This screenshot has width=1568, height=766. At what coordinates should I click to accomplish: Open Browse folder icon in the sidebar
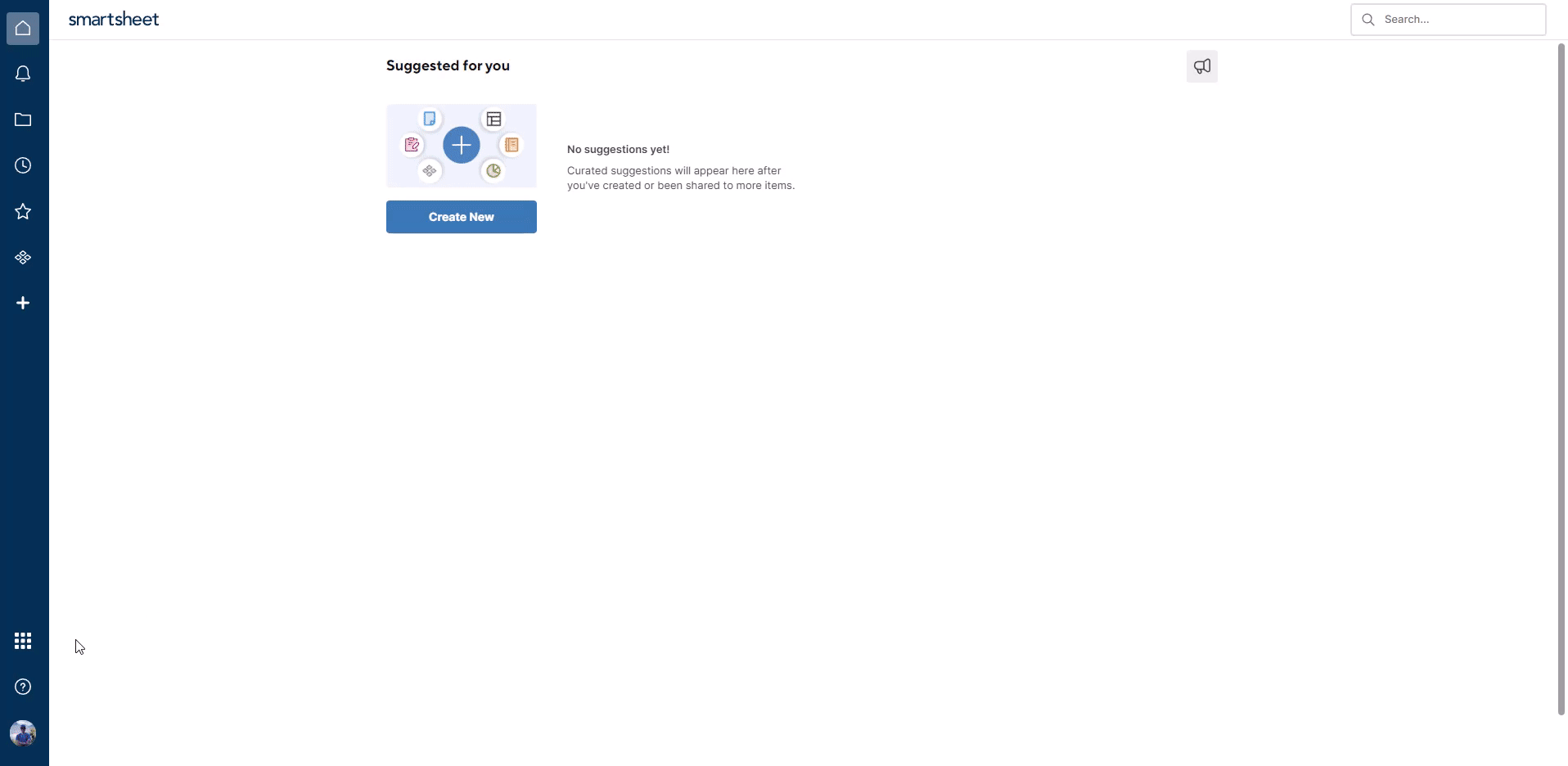23,120
